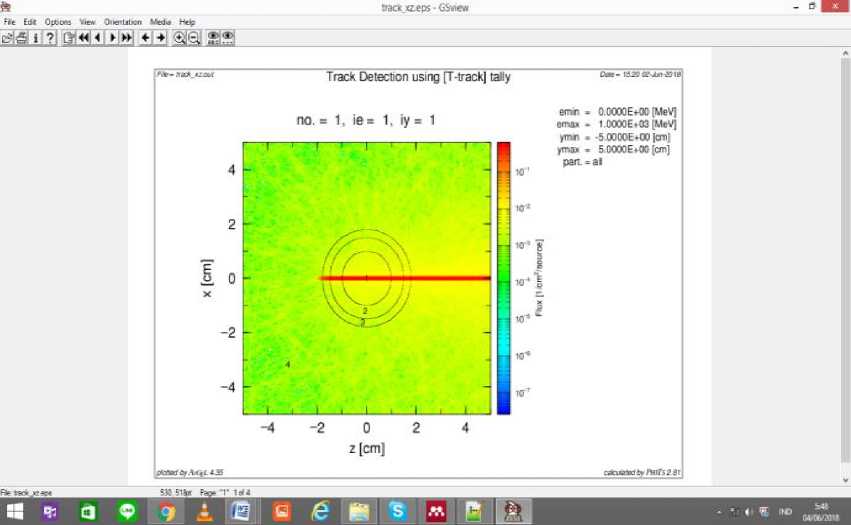Click the Go to page icon

(68, 37)
